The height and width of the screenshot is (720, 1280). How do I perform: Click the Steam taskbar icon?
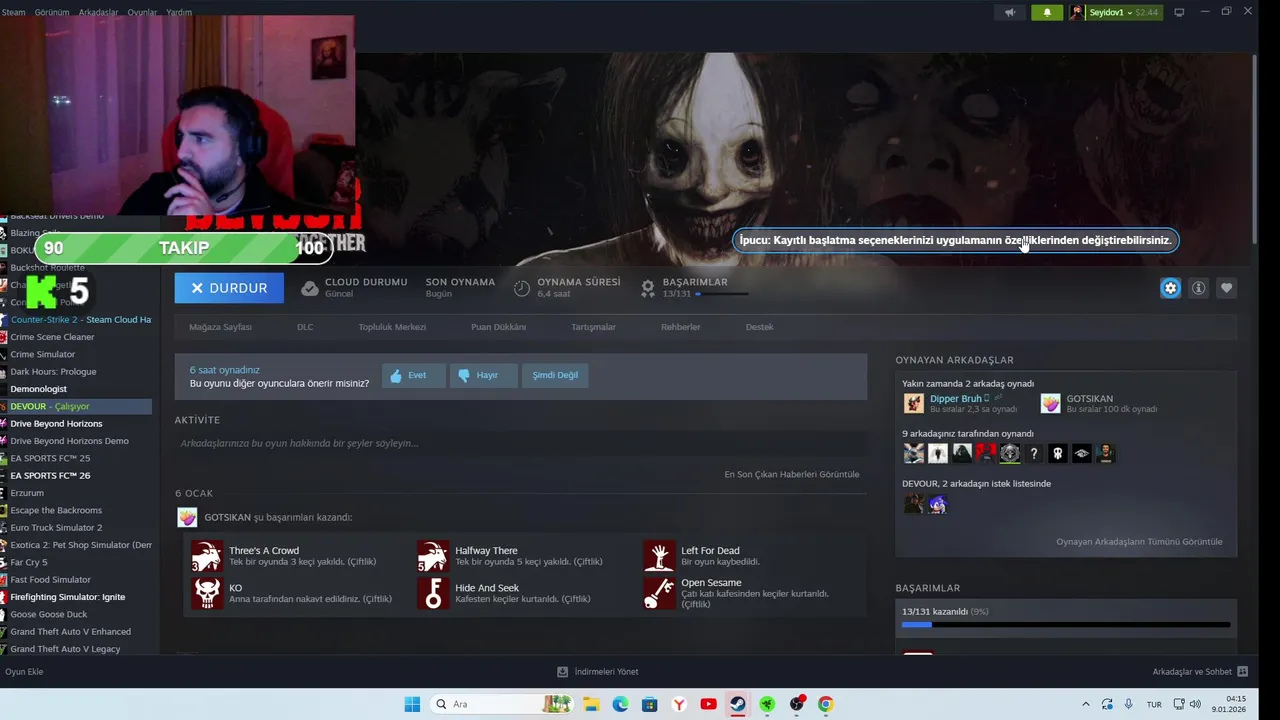(x=738, y=704)
